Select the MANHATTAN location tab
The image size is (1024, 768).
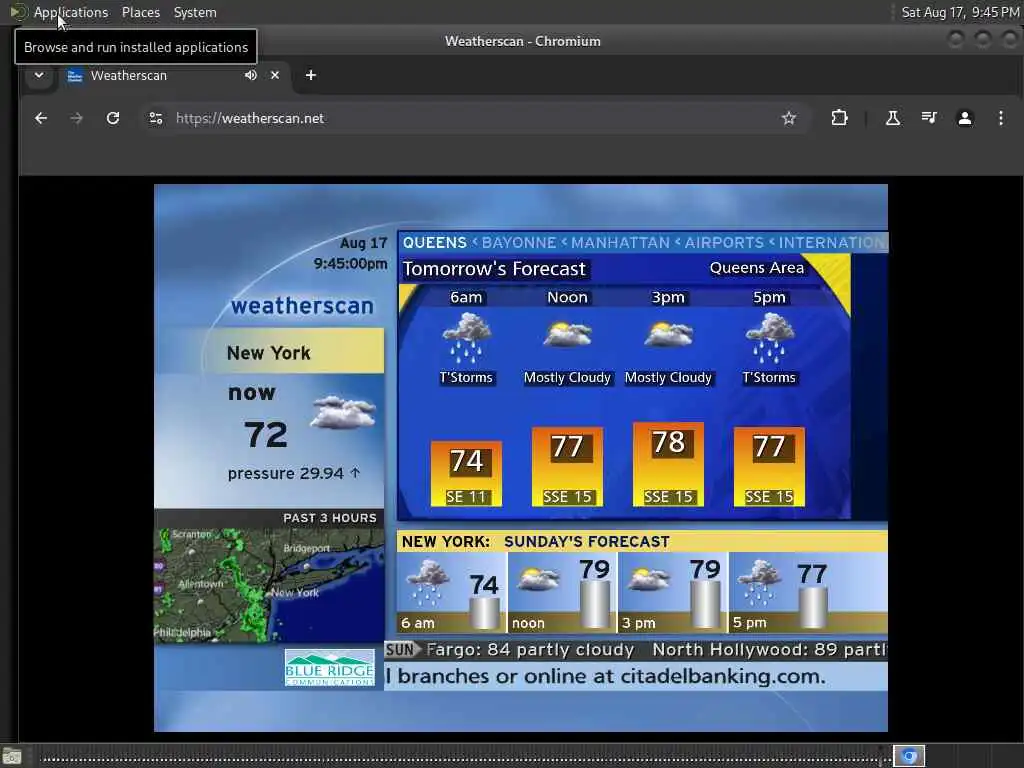[620, 243]
